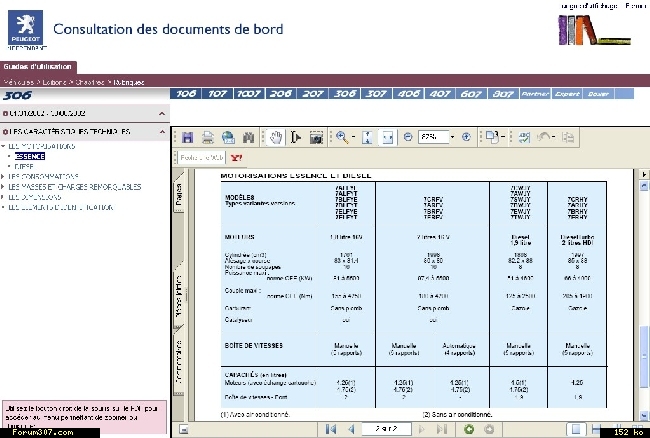Select ESSENCE in the tree

(x=30, y=156)
